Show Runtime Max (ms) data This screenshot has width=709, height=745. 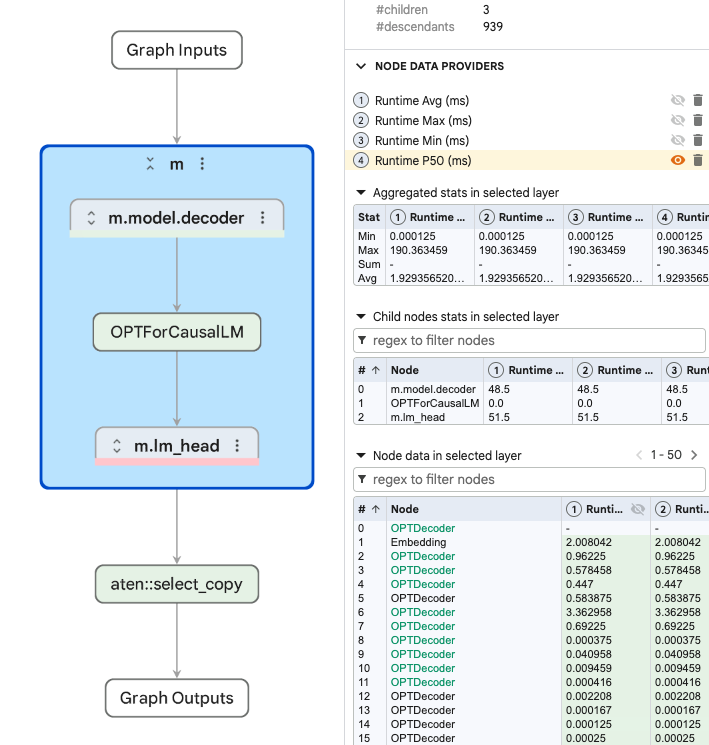678,120
